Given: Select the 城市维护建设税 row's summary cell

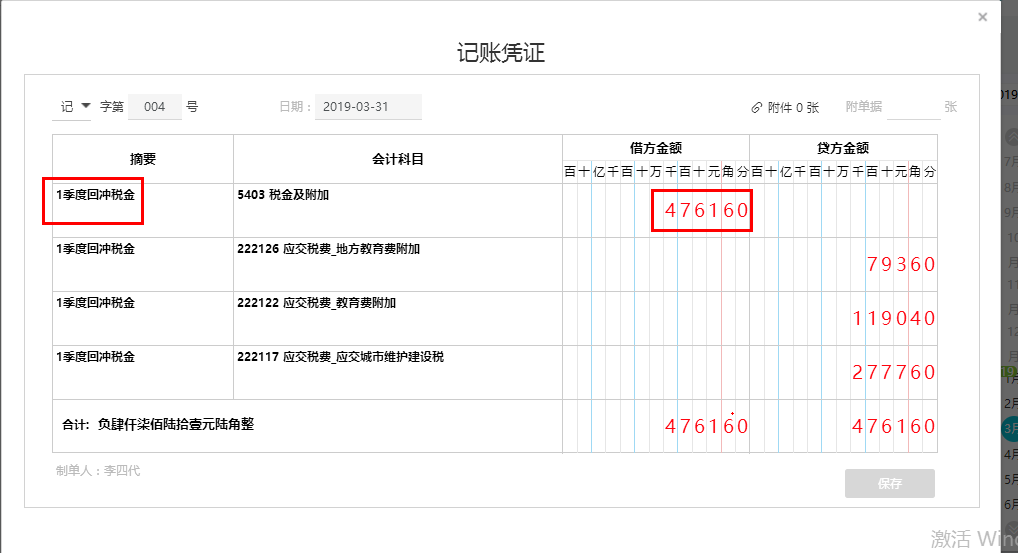Looking at the screenshot, I should (x=143, y=372).
